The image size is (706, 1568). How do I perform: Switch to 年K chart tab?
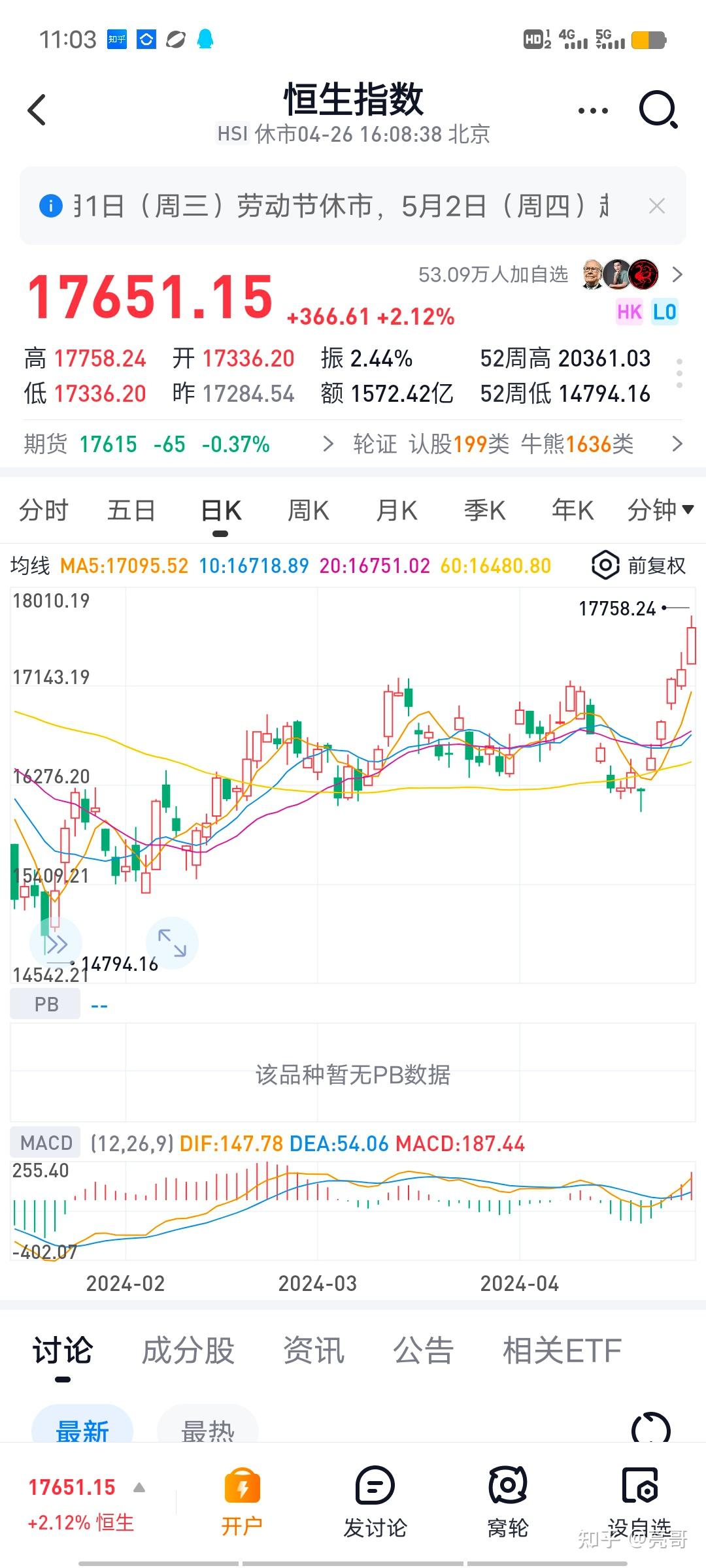pyautogui.click(x=573, y=510)
